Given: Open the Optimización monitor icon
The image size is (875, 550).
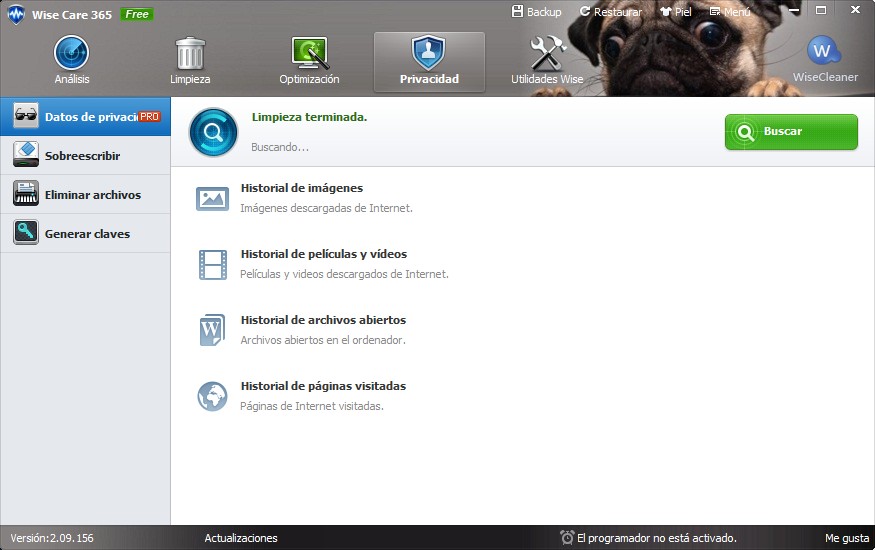Looking at the screenshot, I should [309, 53].
